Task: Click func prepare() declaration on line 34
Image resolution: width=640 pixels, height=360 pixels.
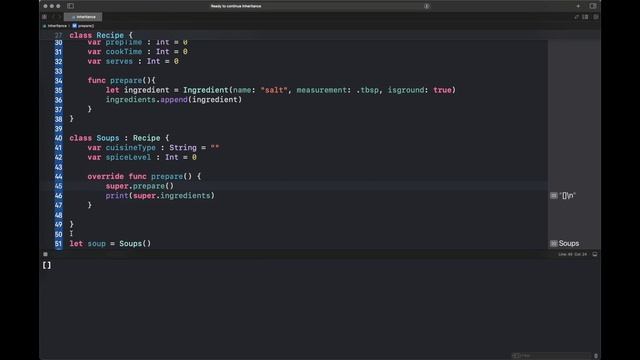Action: point(121,80)
